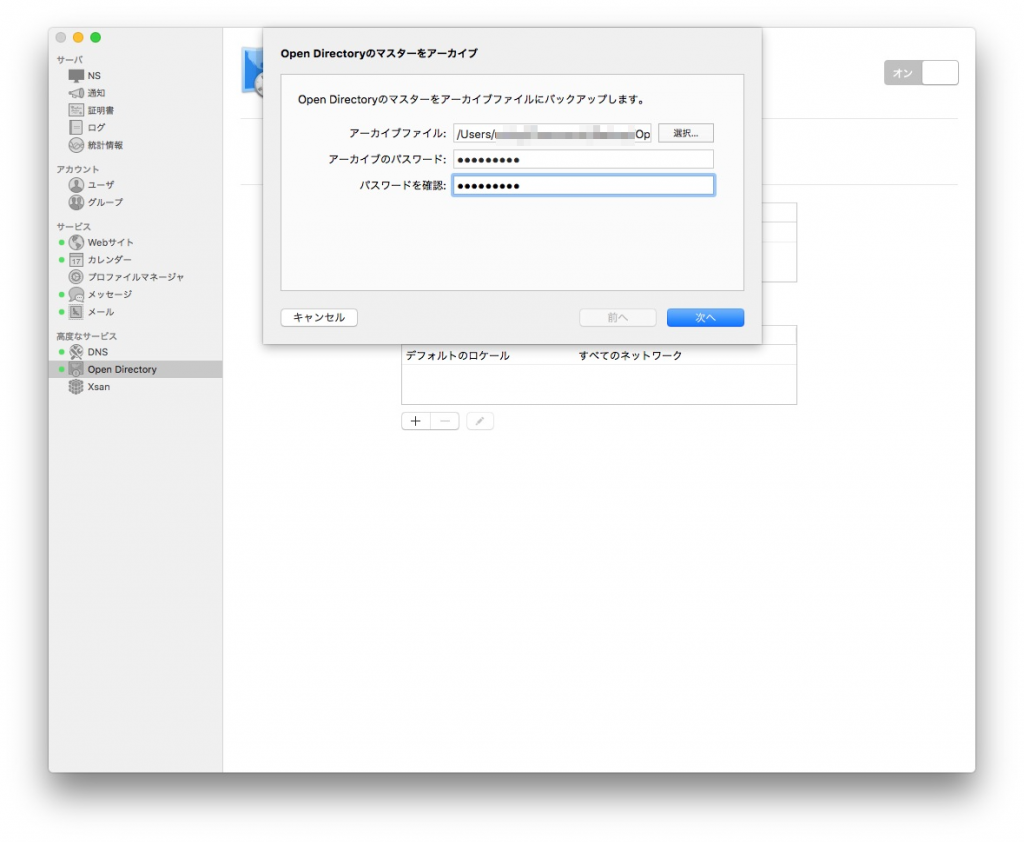Click the 高度なサービス section header
The width and height of the screenshot is (1024, 842).
[86, 336]
